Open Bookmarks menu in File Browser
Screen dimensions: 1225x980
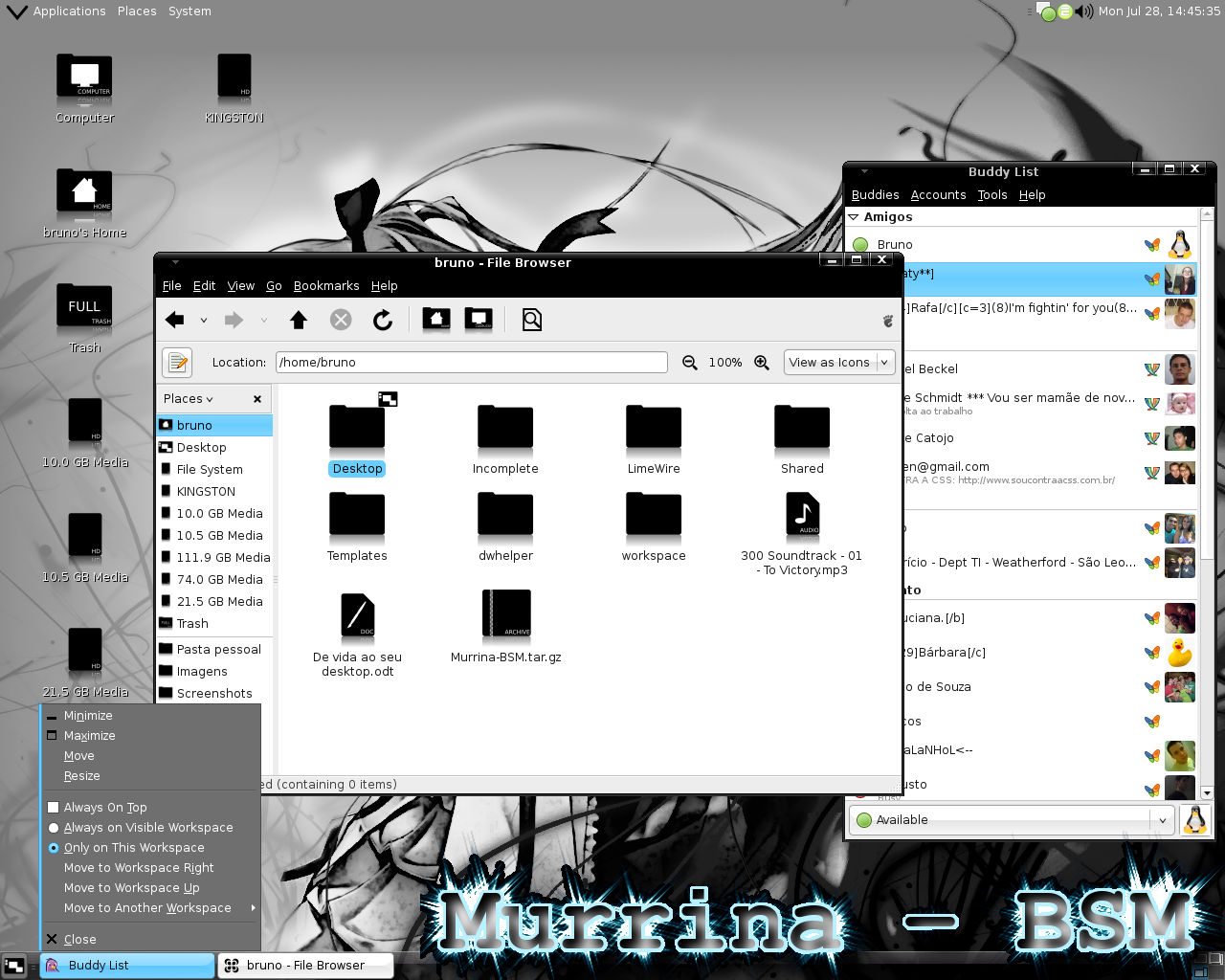coord(326,286)
